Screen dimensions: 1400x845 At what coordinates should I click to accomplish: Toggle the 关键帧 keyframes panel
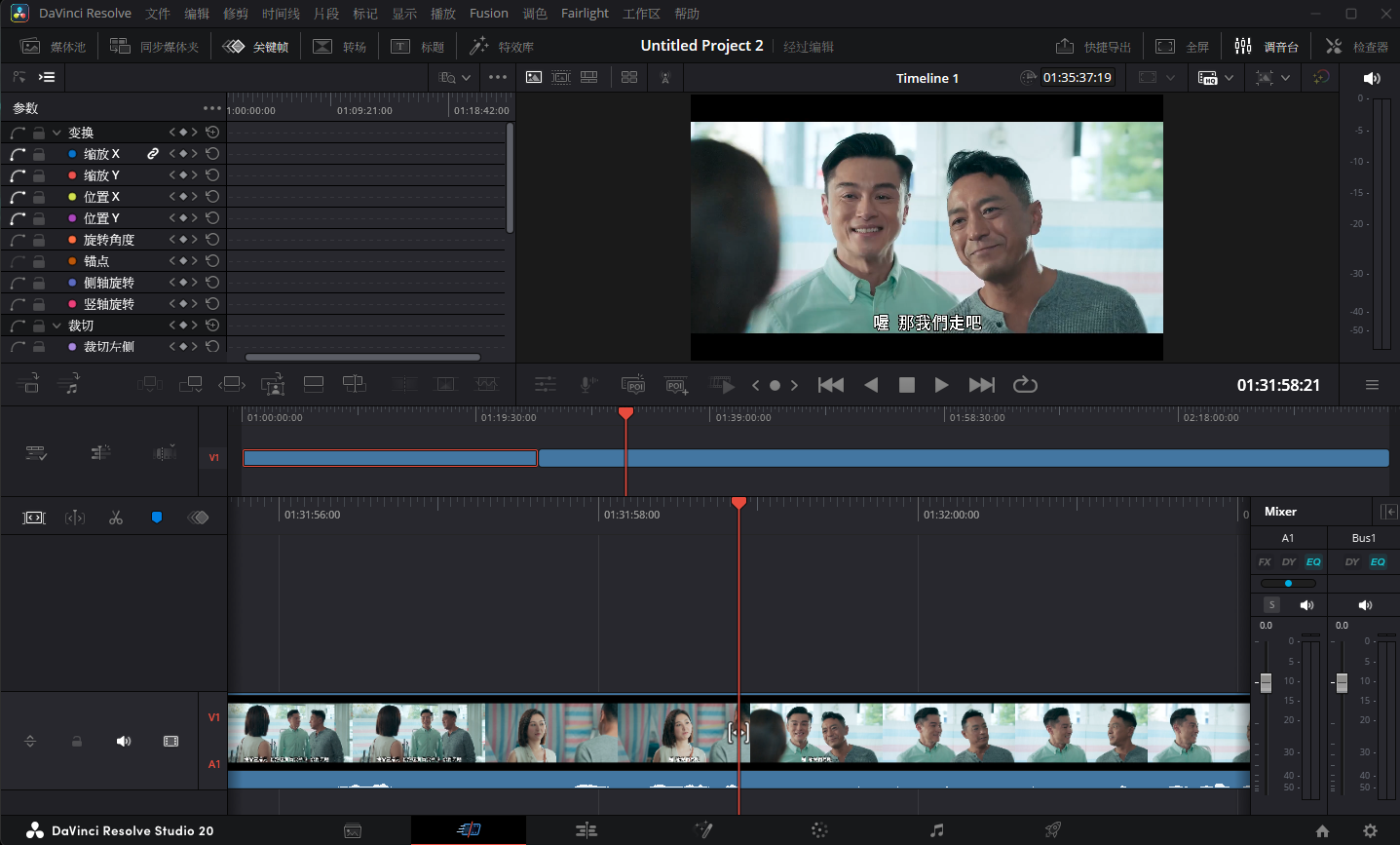[x=255, y=46]
